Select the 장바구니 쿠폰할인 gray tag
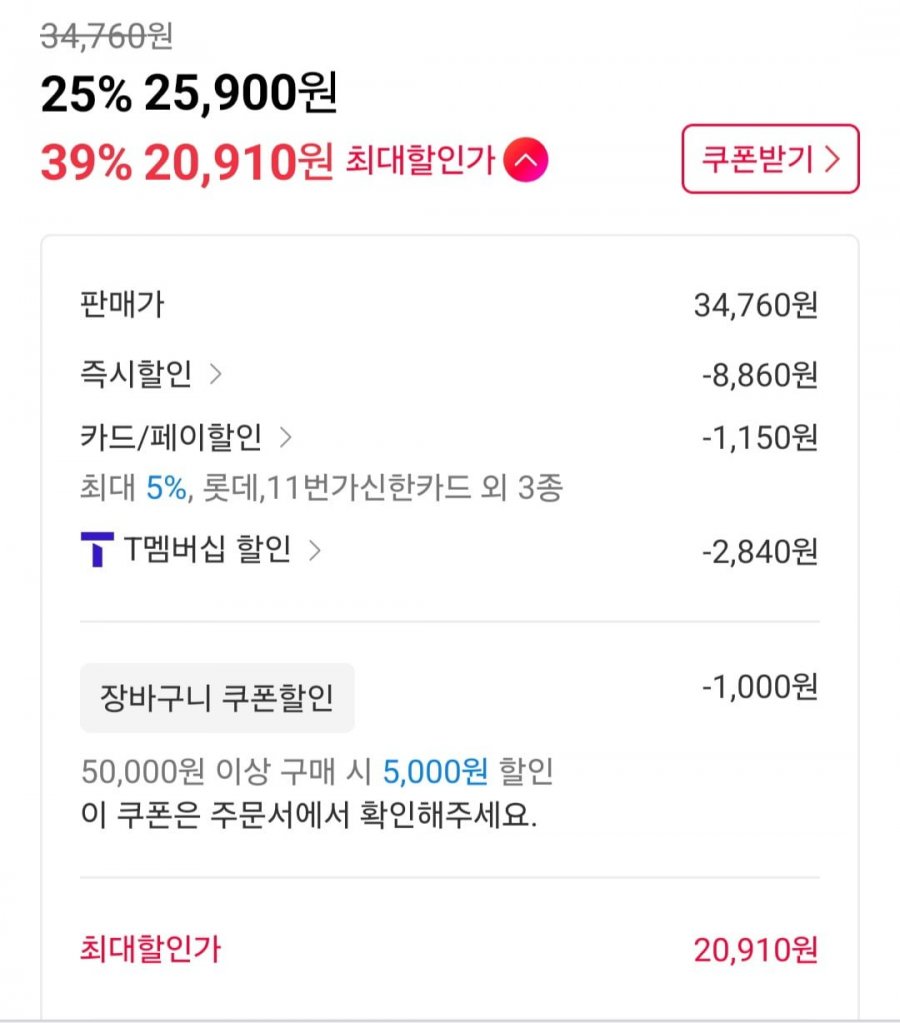 coord(217,697)
